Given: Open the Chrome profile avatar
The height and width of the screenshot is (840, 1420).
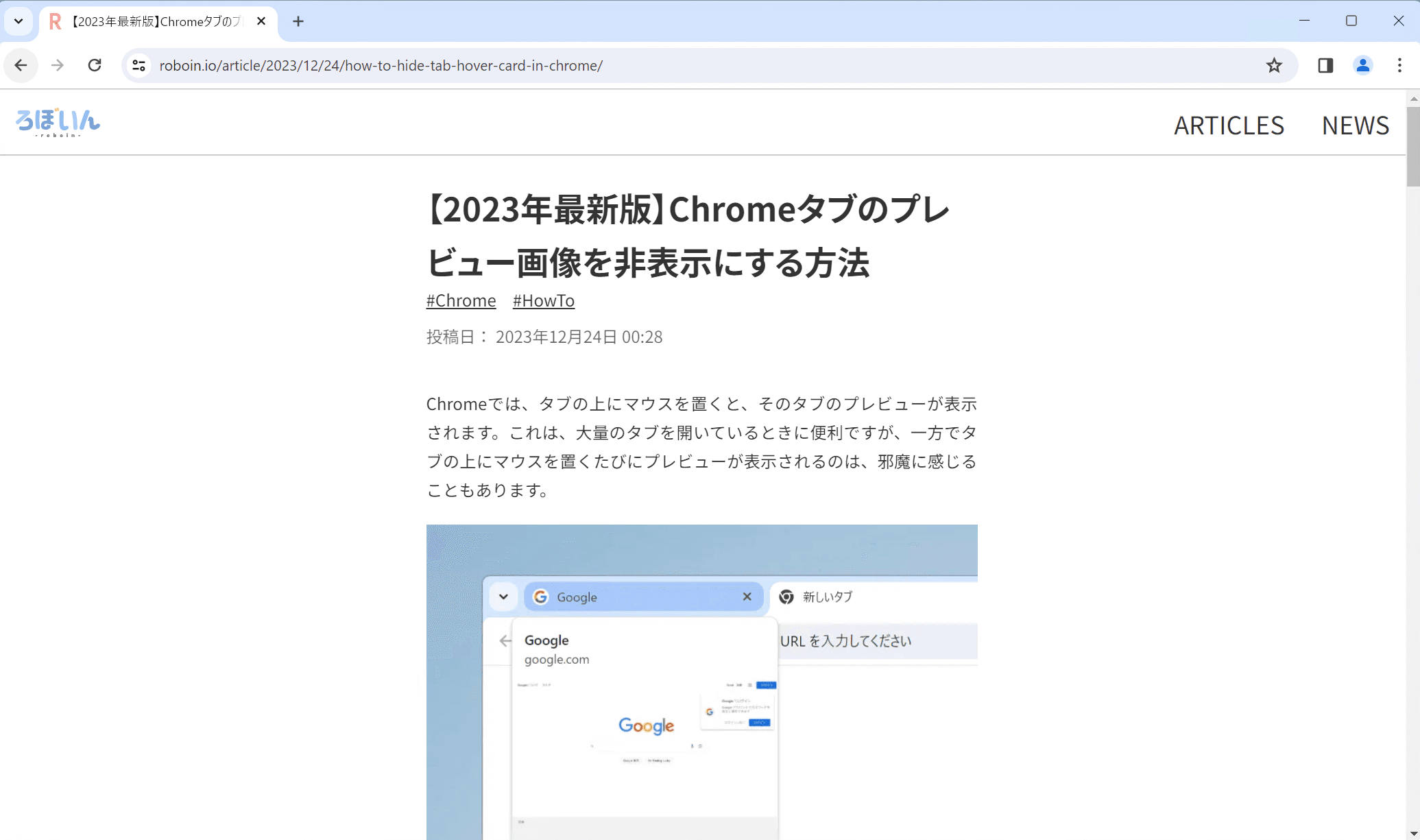Looking at the screenshot, I should click(1363, 65).
